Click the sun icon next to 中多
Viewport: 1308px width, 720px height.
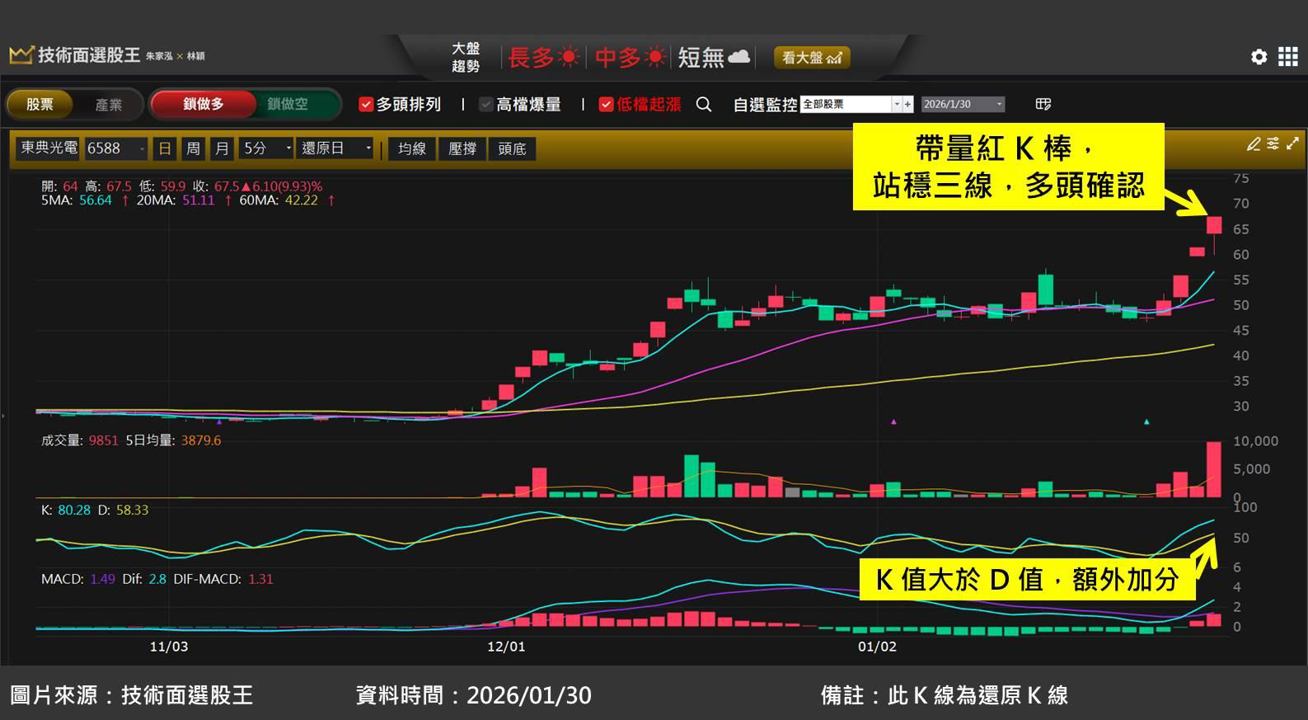tap(656, 57)
